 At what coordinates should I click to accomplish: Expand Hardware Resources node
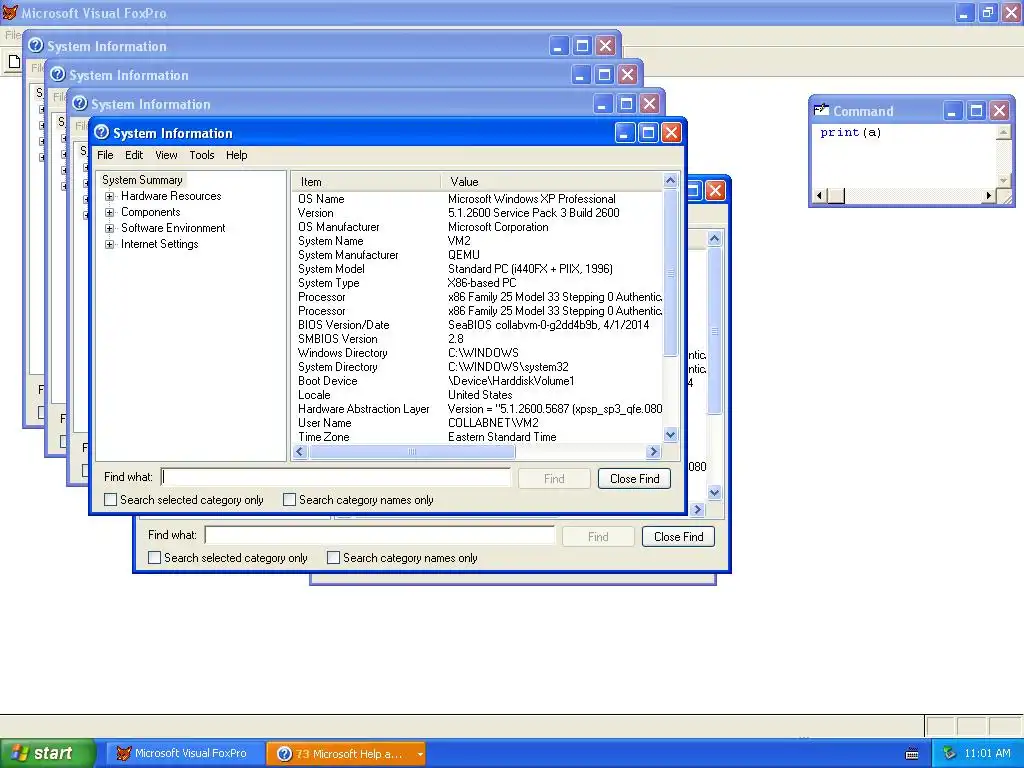coord(109,196)
